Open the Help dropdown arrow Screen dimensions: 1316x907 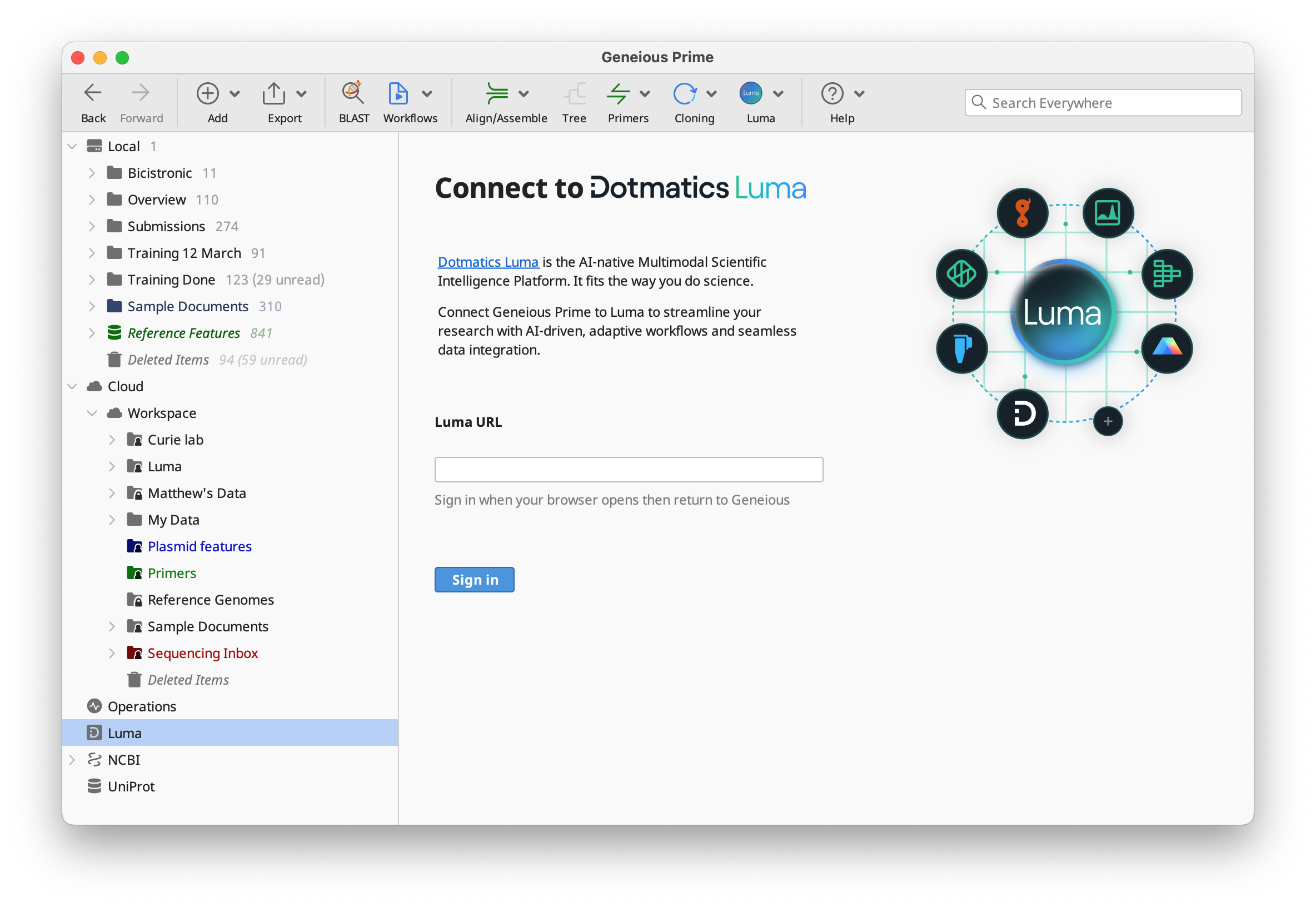859,94
